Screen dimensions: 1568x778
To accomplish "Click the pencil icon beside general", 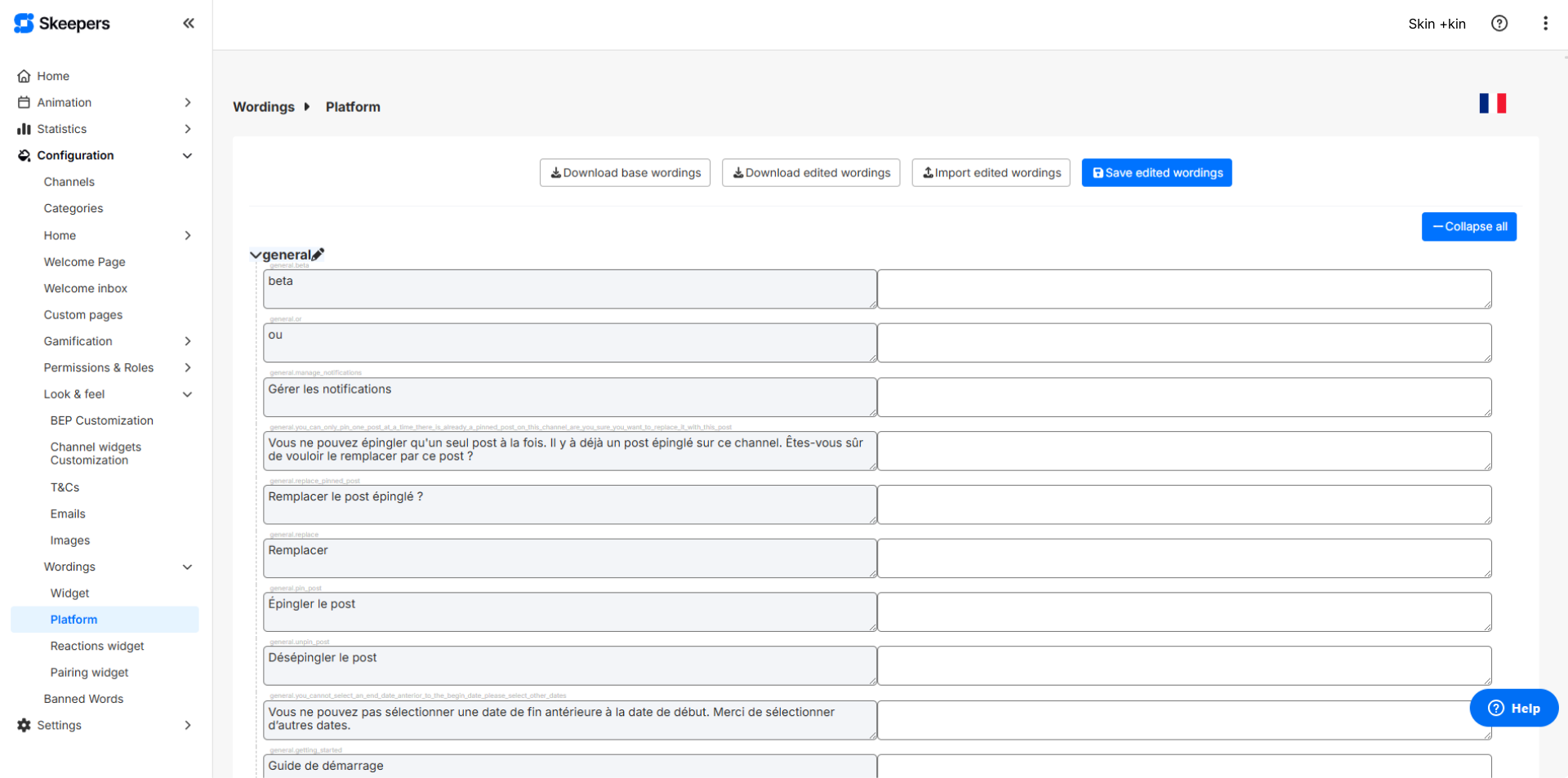I will [x=318, y=255].
